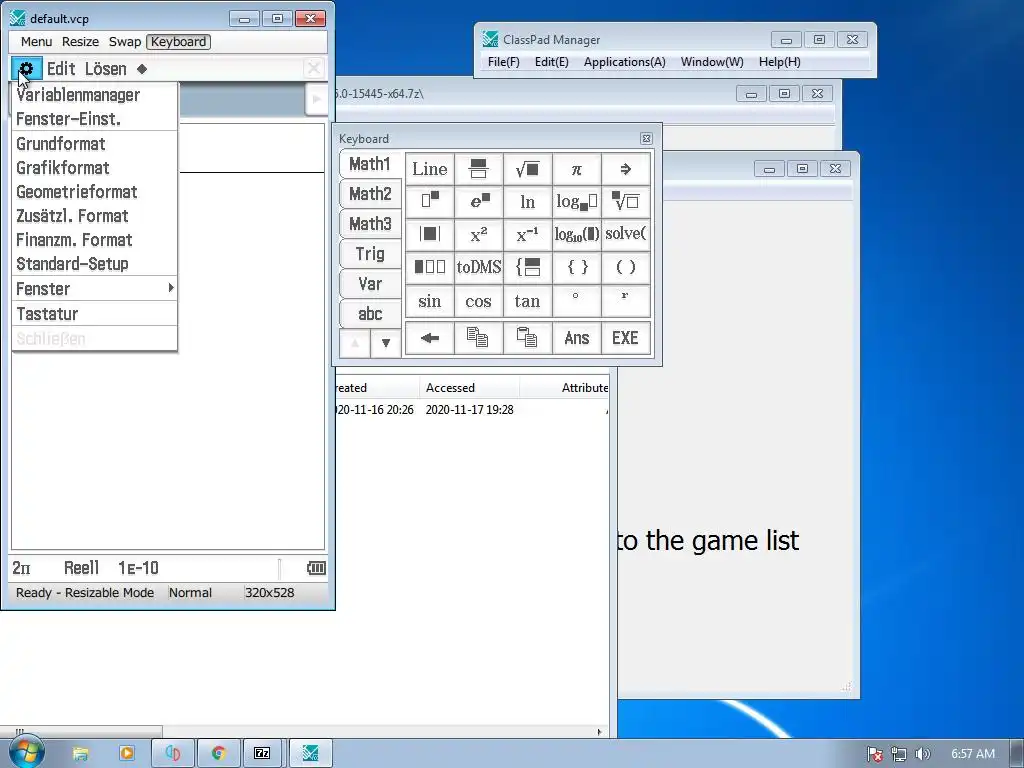This screenshot has width=1024, height=768.
Task: Click the toDMS key
Action: (479, 267)
